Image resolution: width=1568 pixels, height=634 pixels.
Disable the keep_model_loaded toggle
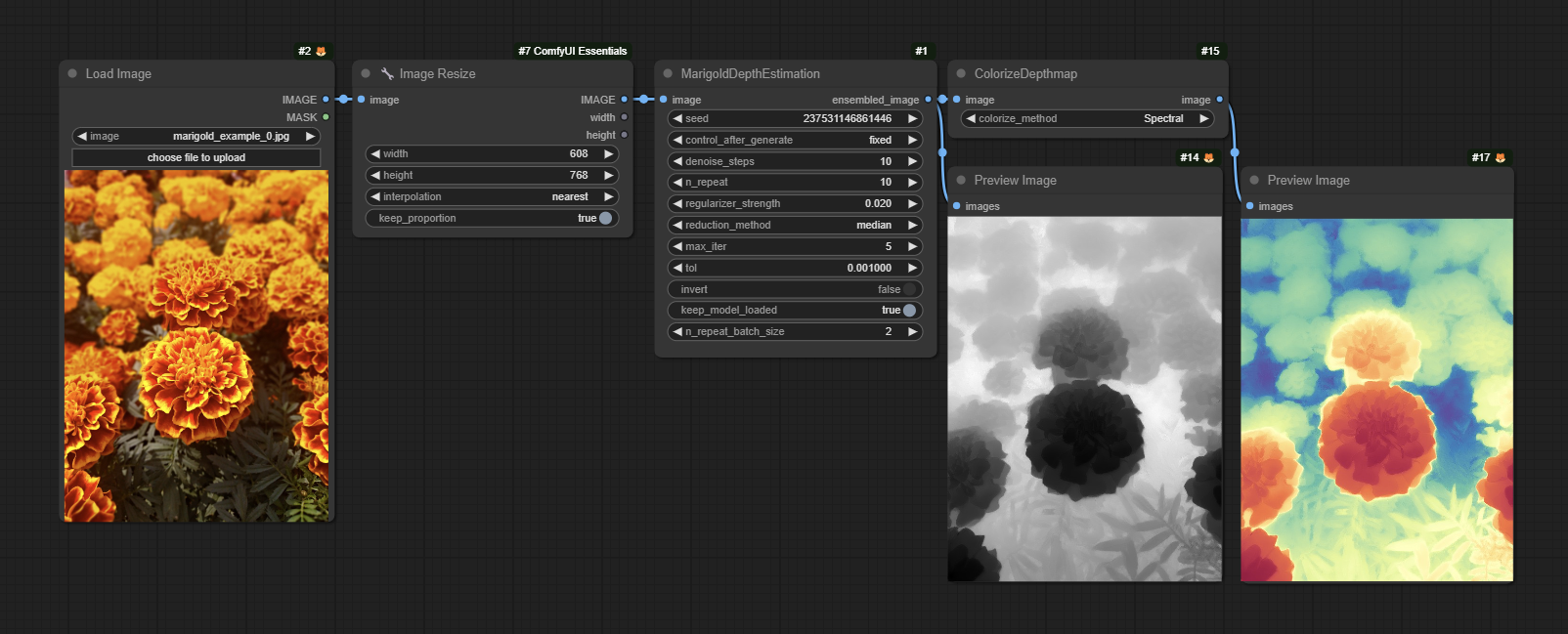tap(909, 311)
